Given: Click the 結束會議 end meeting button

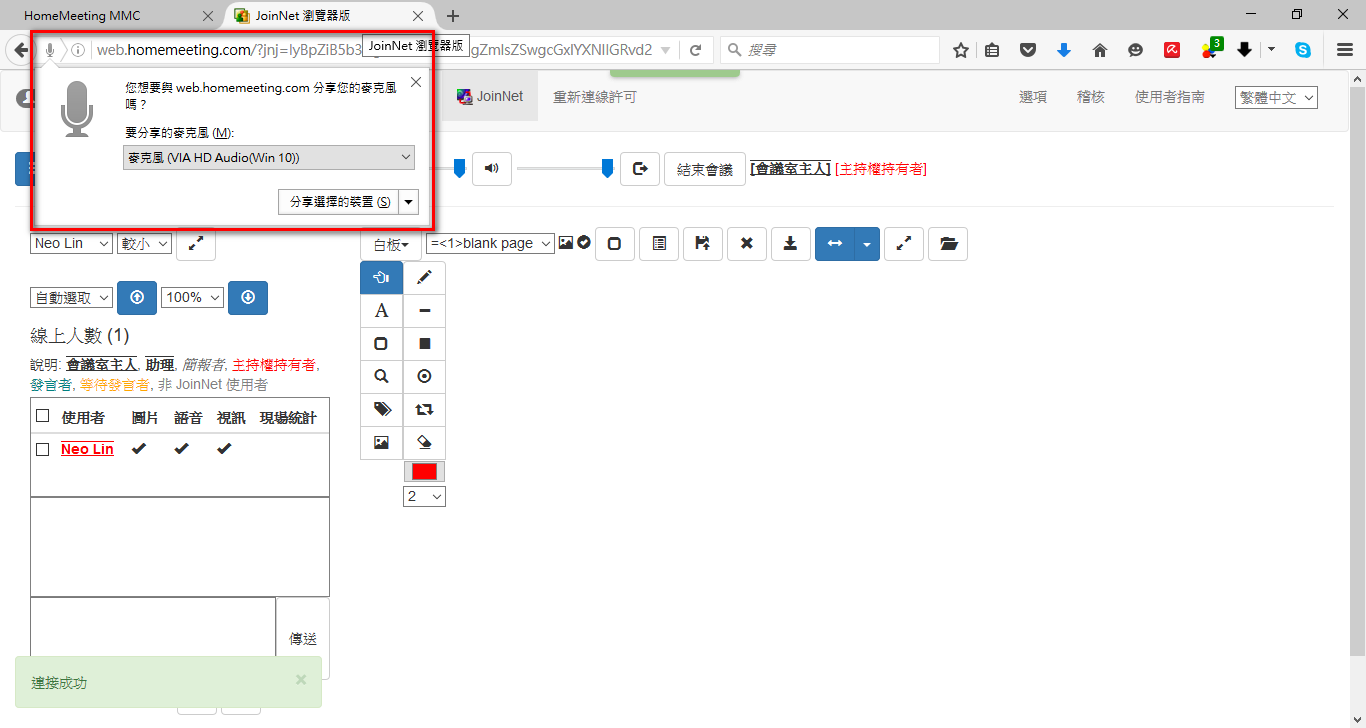Looking at the screenshot, I should click(705, 169).
